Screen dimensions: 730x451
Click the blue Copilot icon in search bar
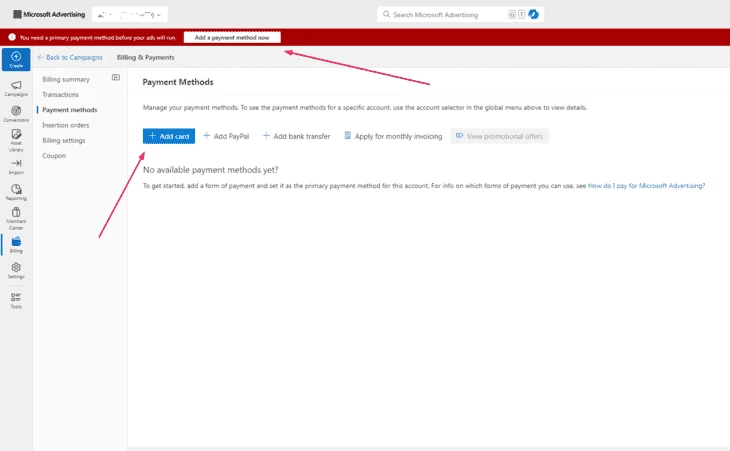(x=534, y=14)
